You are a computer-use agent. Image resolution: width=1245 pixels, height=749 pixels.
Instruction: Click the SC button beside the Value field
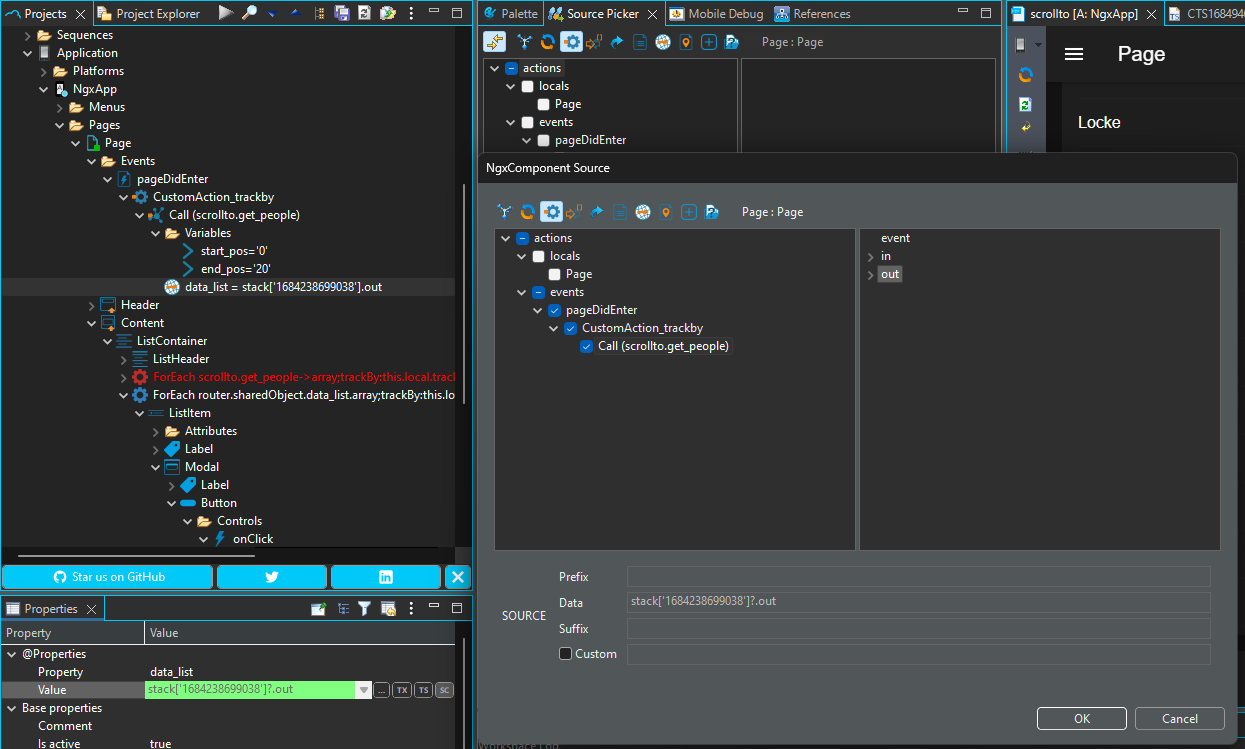tap(444, 690)
